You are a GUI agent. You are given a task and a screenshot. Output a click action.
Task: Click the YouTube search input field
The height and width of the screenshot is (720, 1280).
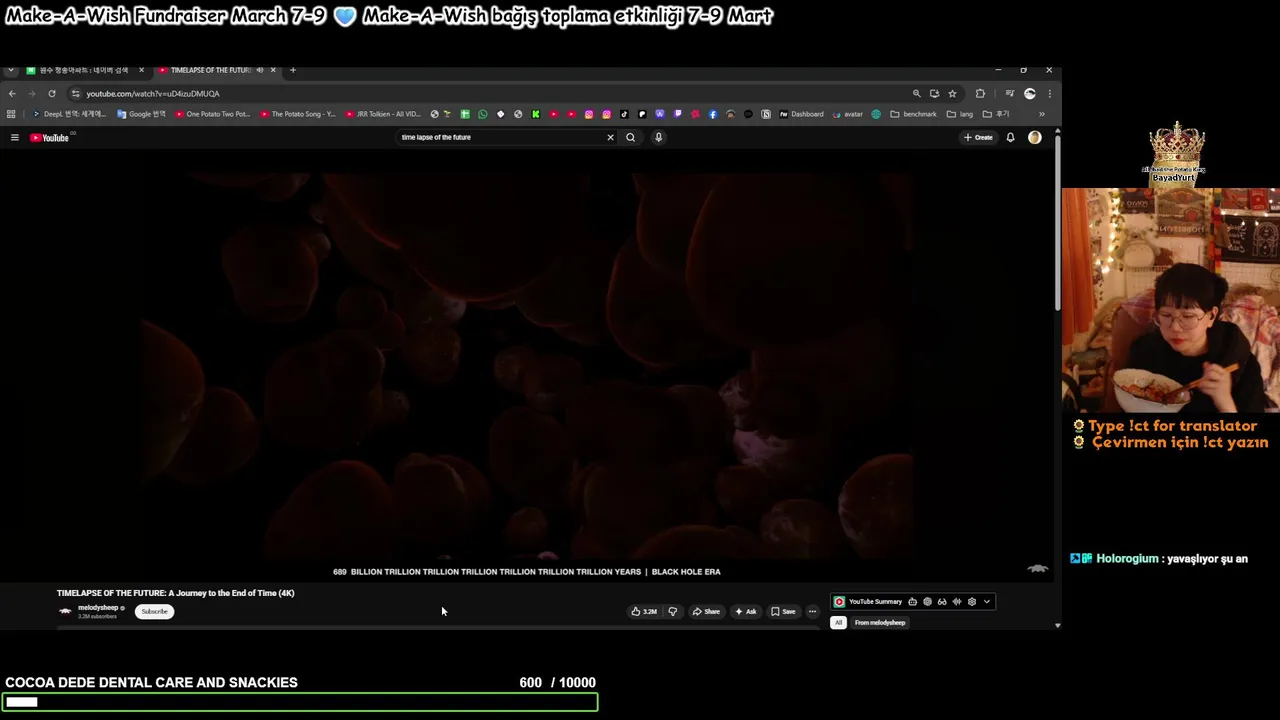click(500, 137)
